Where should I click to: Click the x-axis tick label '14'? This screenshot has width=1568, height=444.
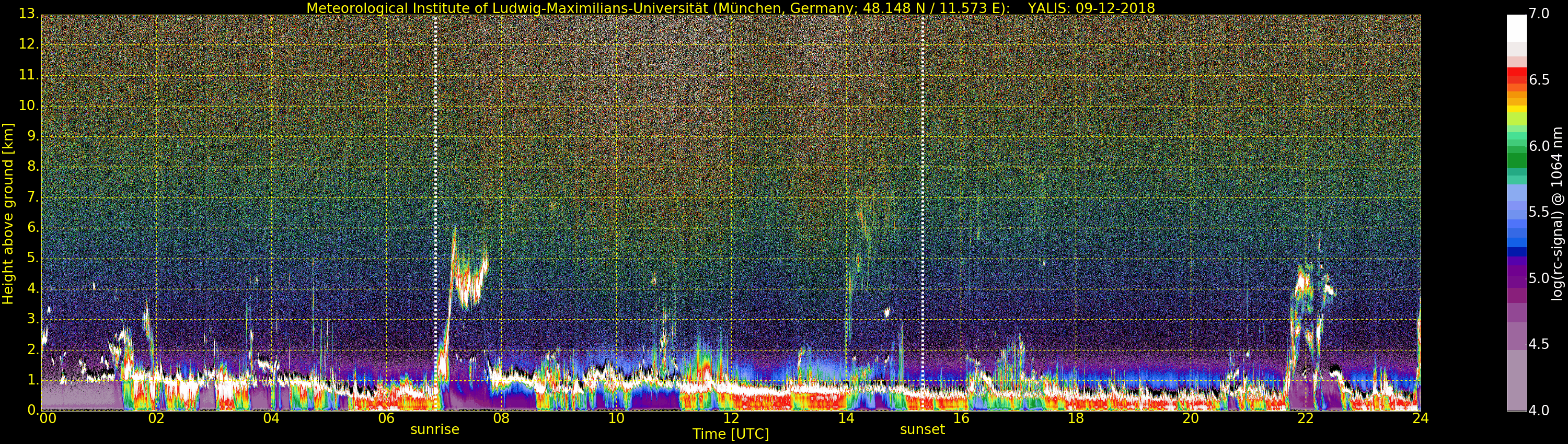(846, 418)
